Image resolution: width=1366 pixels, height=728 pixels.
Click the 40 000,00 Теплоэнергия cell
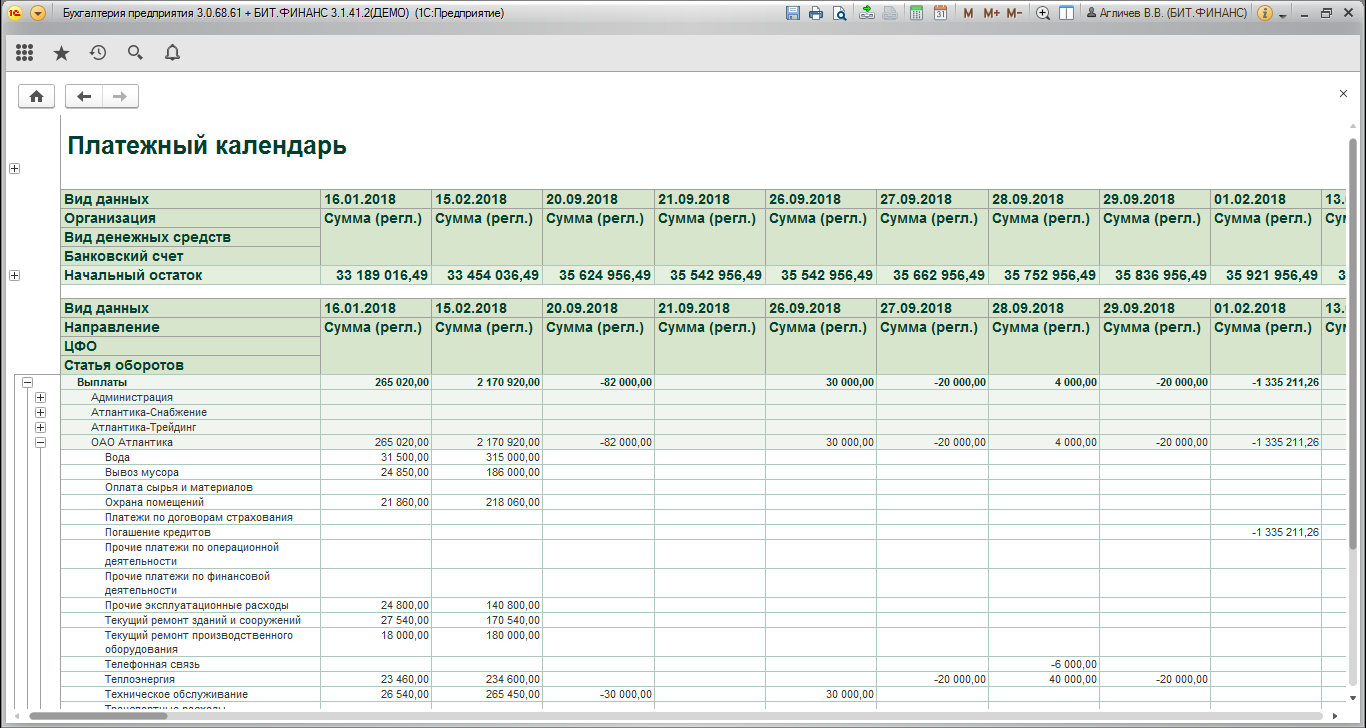(1044, 679)
